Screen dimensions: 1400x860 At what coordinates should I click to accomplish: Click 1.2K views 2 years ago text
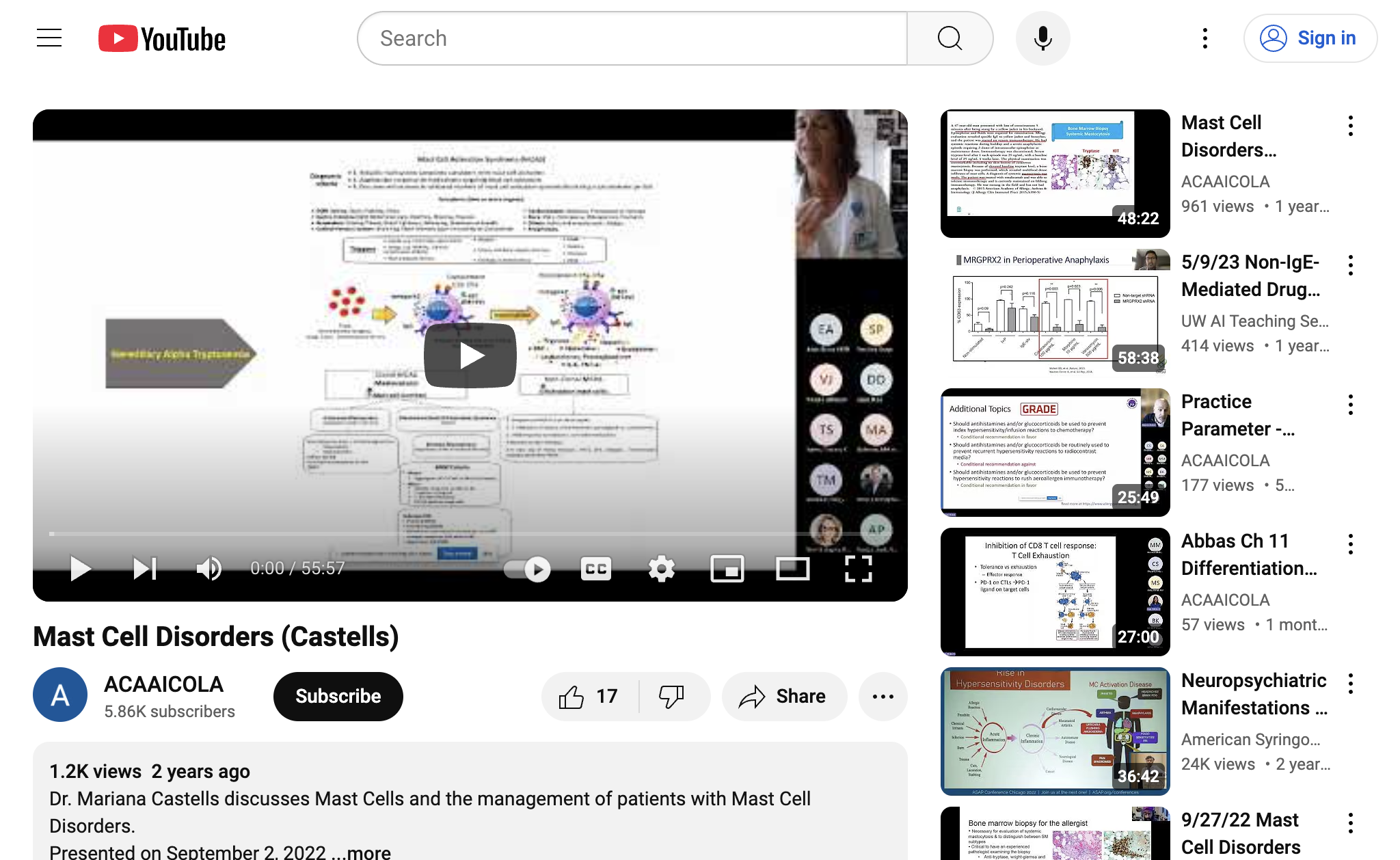click(149, 771)
